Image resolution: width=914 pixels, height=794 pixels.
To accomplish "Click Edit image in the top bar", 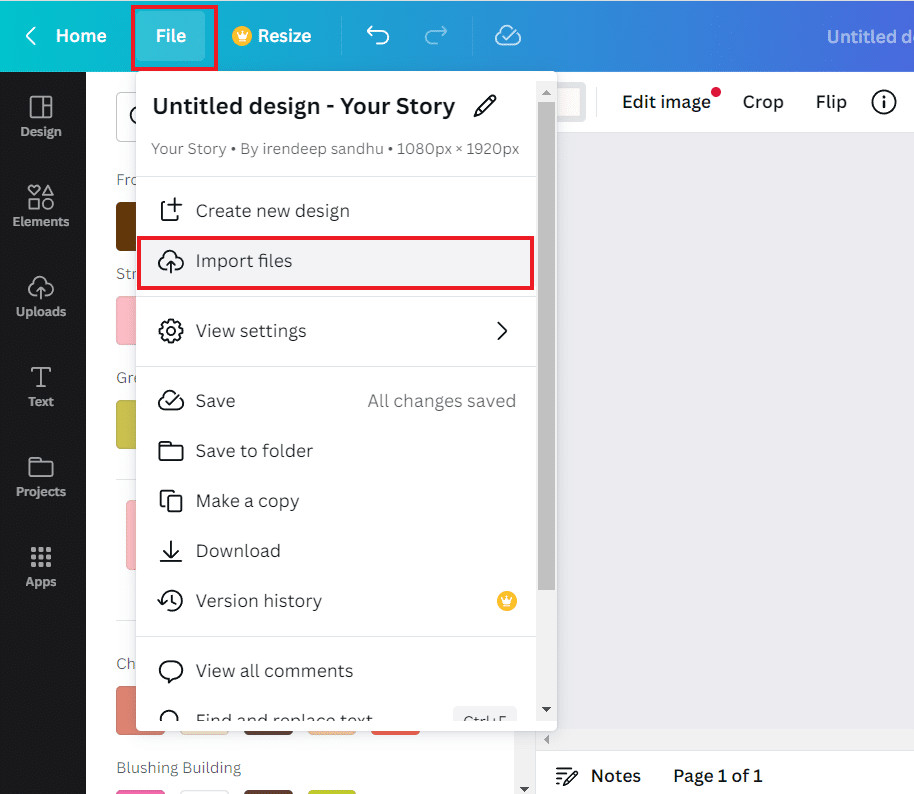I will coord(666,101).
